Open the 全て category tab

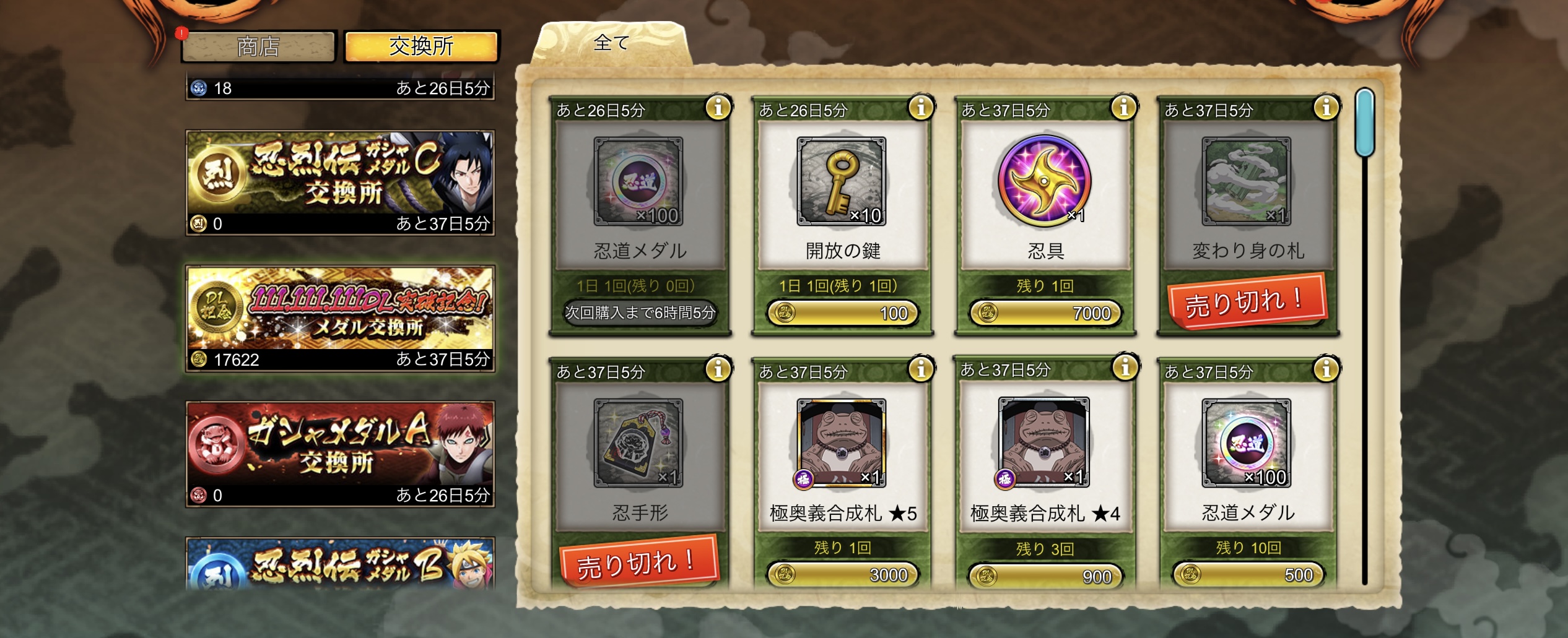click(x=612, y=43)
